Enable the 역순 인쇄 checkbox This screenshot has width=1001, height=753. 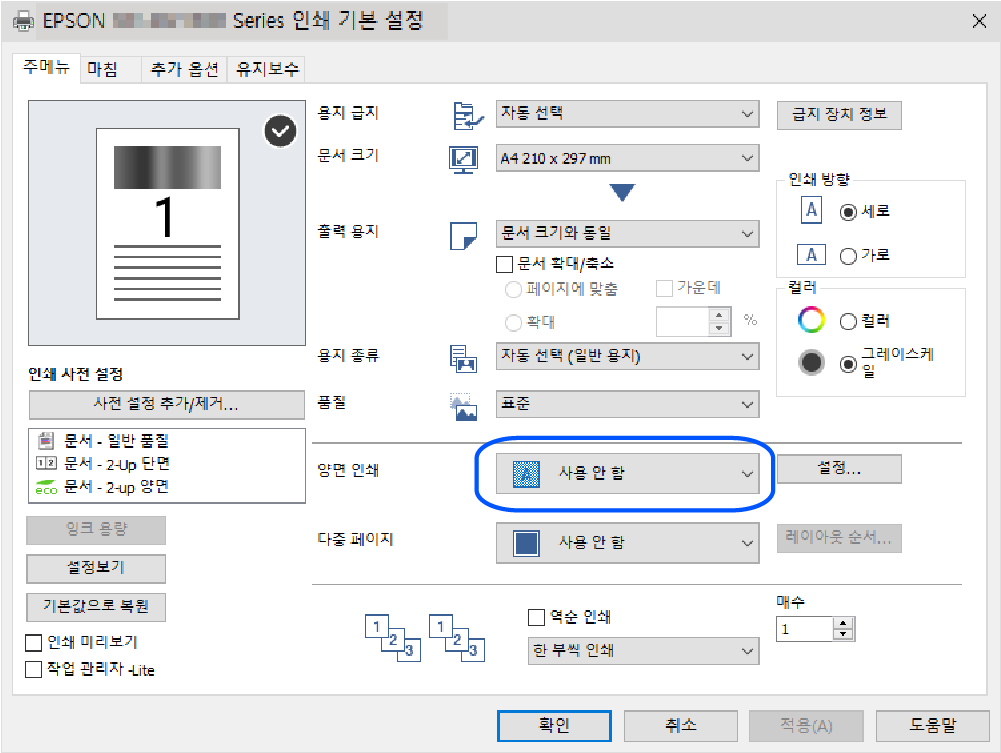coord(536,617)
